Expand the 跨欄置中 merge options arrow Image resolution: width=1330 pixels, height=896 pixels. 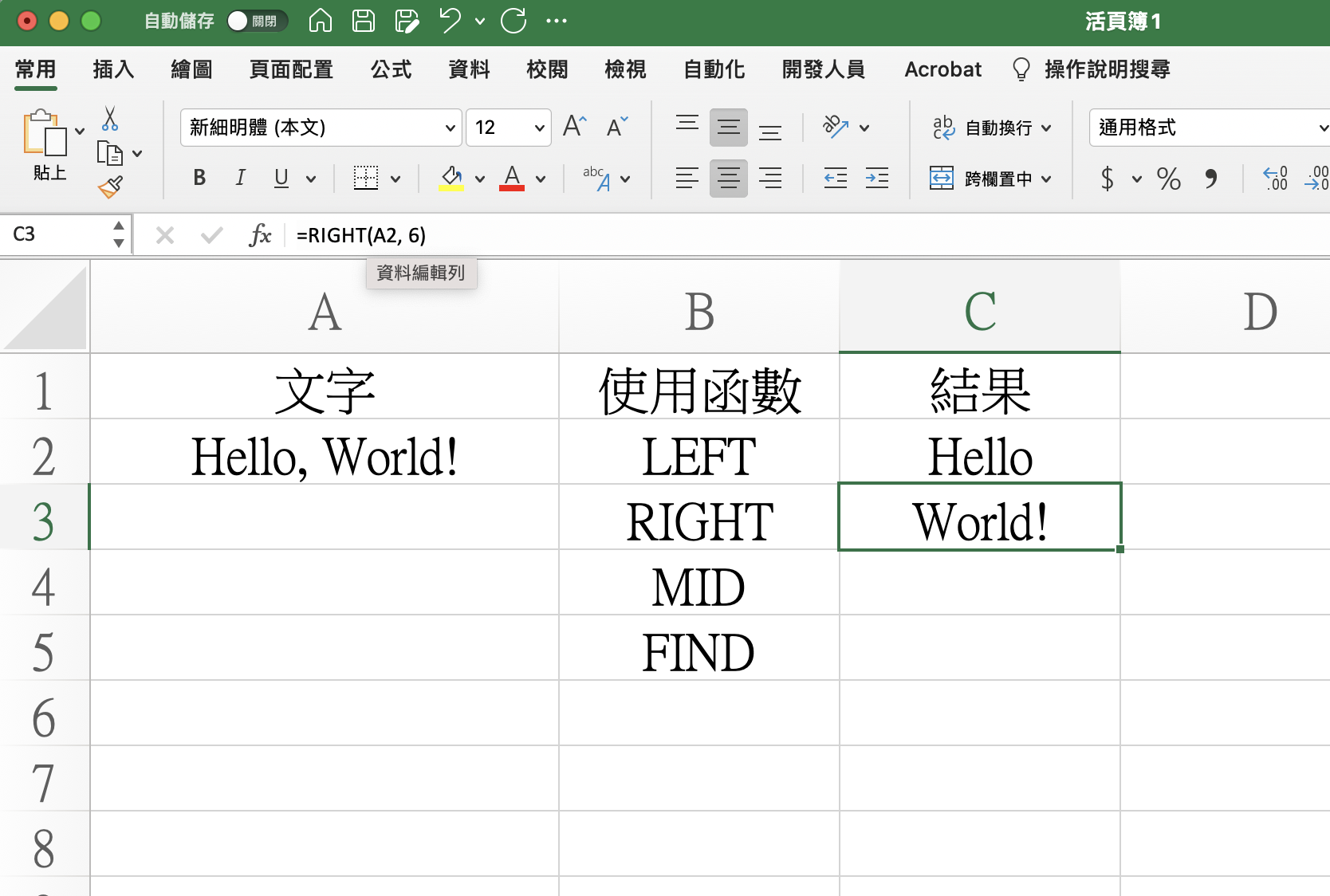pos(1046,179)
